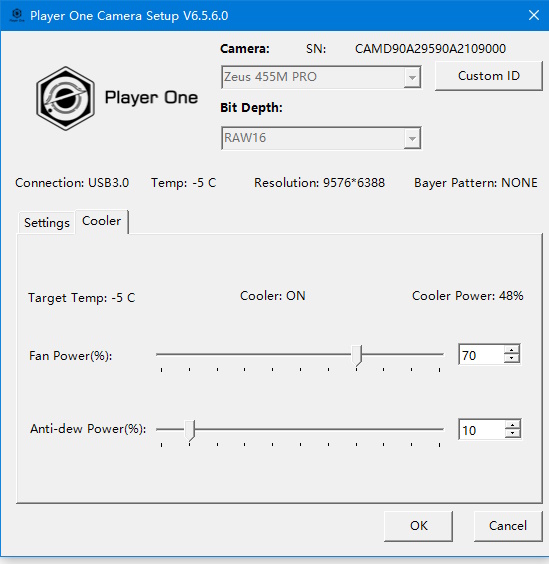The height and width of the screenshot is (564, 549).
Task: Increase Anti-dew Power with up spinner arrow
Action: [512, 425]
